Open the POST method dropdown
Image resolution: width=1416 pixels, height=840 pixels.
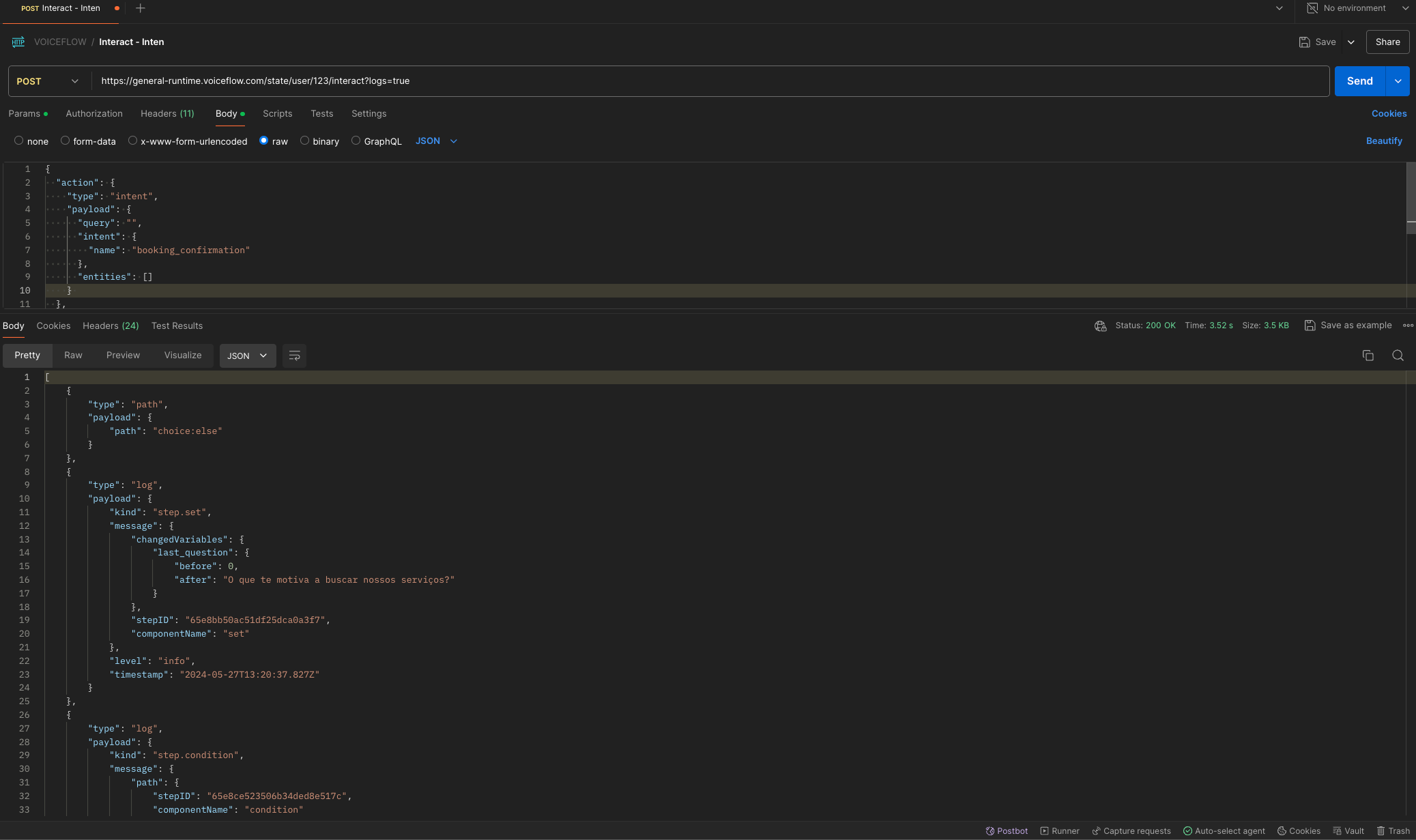pyautogui.click(x=47, y=81)
